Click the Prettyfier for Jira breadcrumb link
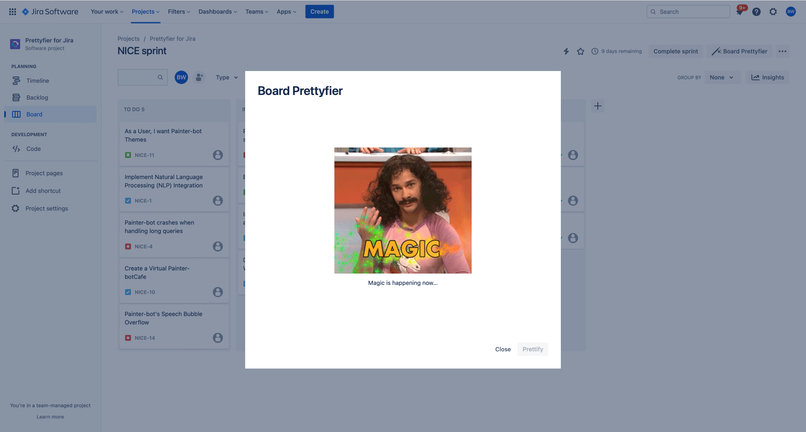 [172, 39]
